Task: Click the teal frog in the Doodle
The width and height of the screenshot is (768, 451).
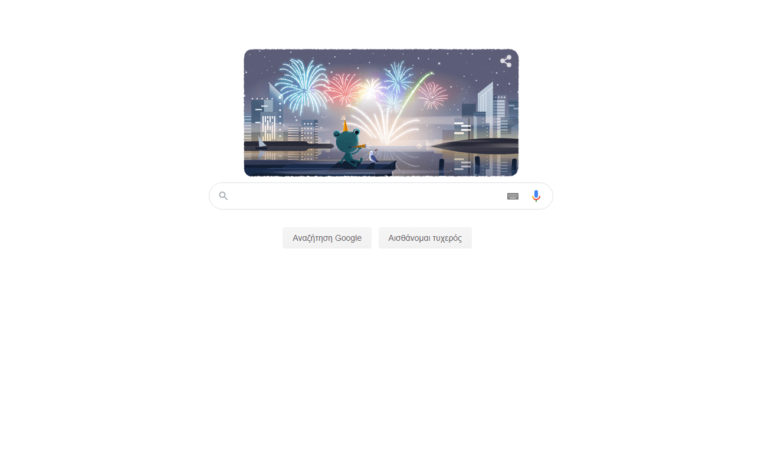Action: pyautogui.click(x=348, y=147)
